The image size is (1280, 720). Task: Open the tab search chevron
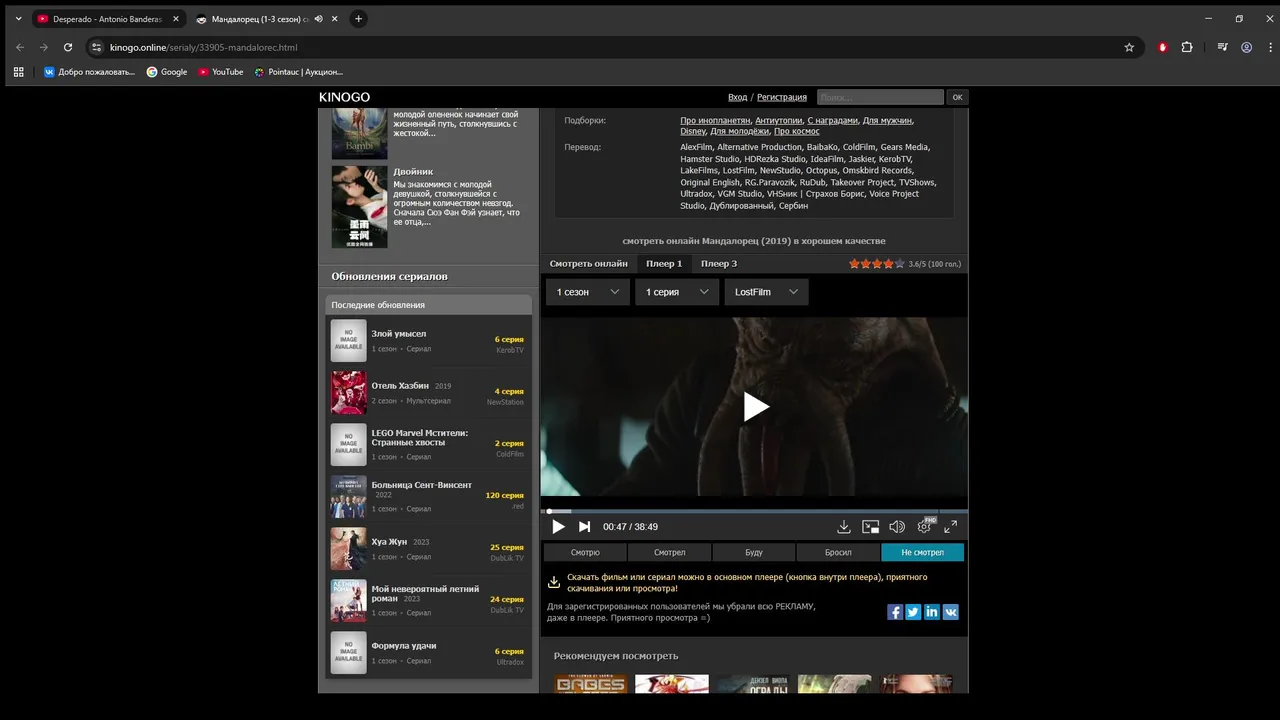coord(18,19)
